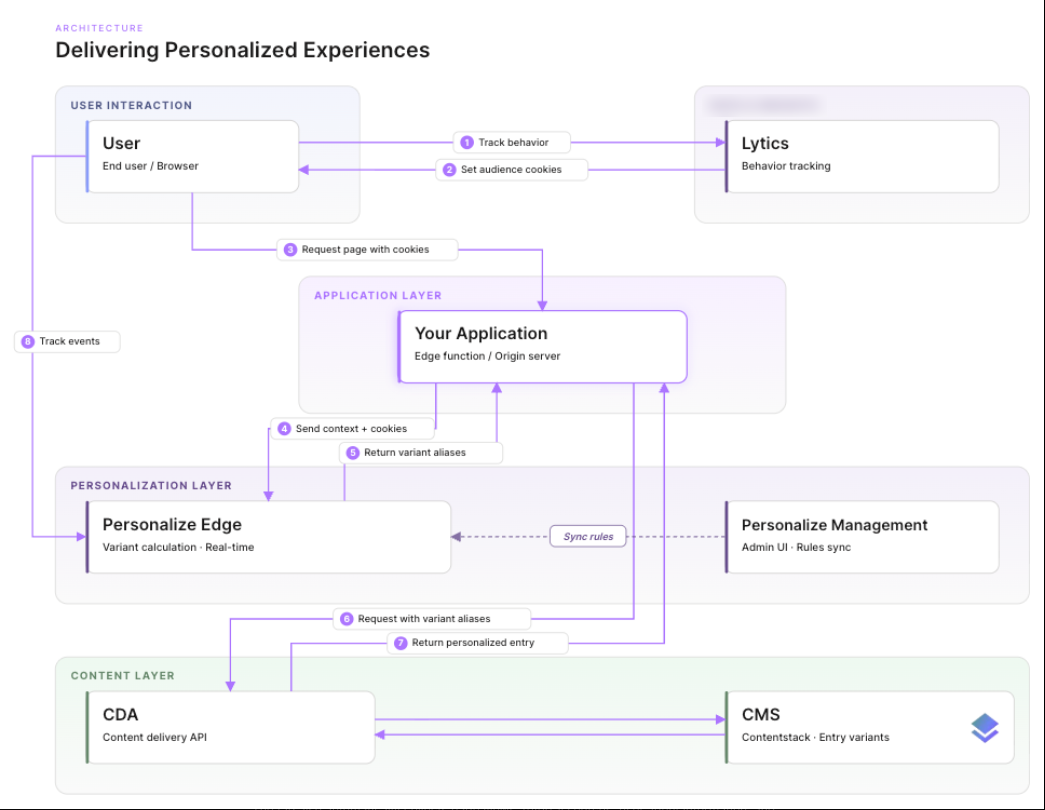The height and width of the screenshot is (810, 1045).
Task: Click the "Return variant aliases" label
Action: point(421,453)
